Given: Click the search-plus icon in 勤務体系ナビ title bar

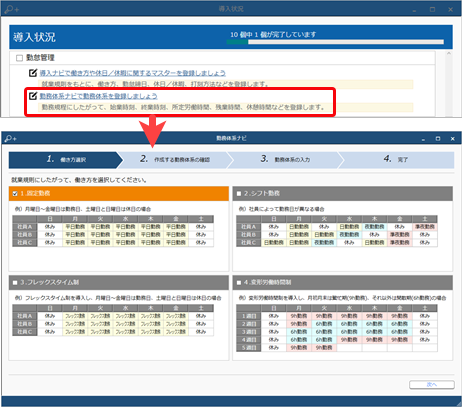Looking at the screenshot, I should coord(11,138).
